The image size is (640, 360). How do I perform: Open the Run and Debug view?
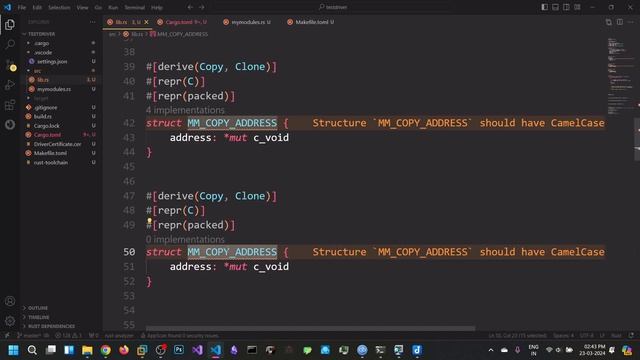tap(10, 85)
